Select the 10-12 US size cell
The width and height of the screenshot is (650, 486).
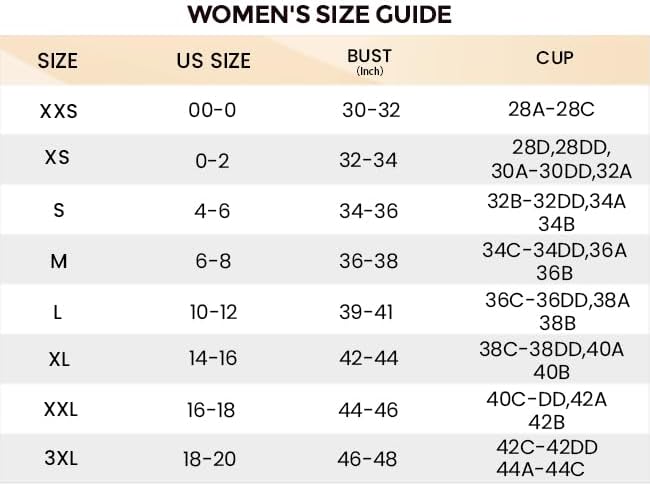pos(213,311)
